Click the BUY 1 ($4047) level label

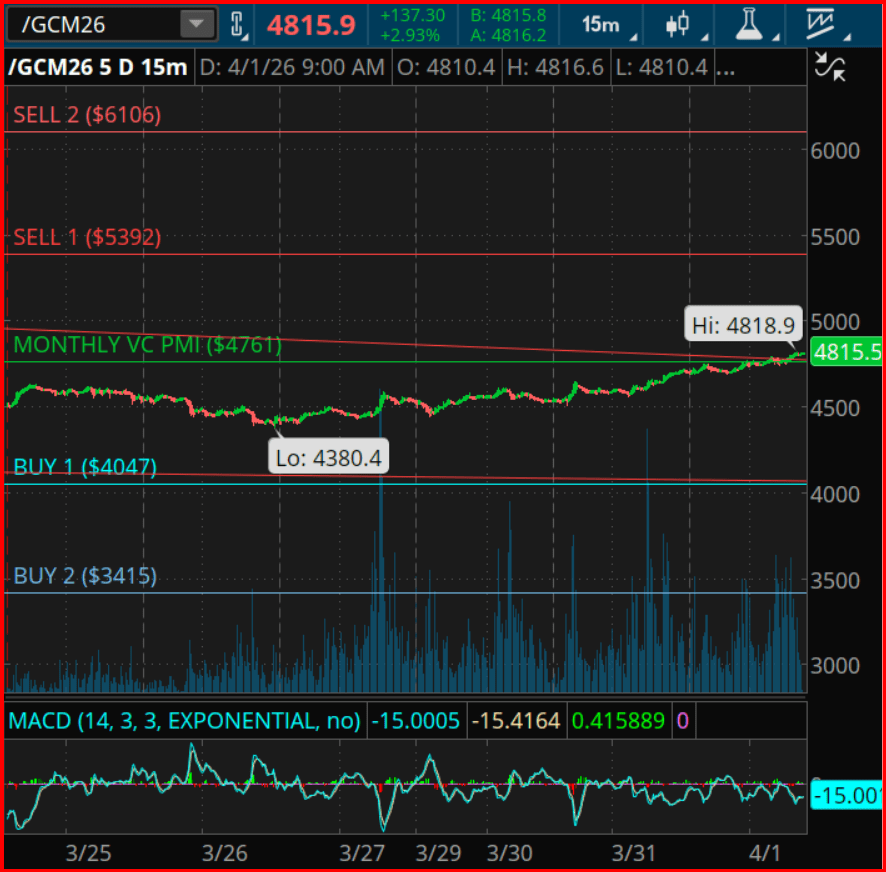(x=85, y=467)
